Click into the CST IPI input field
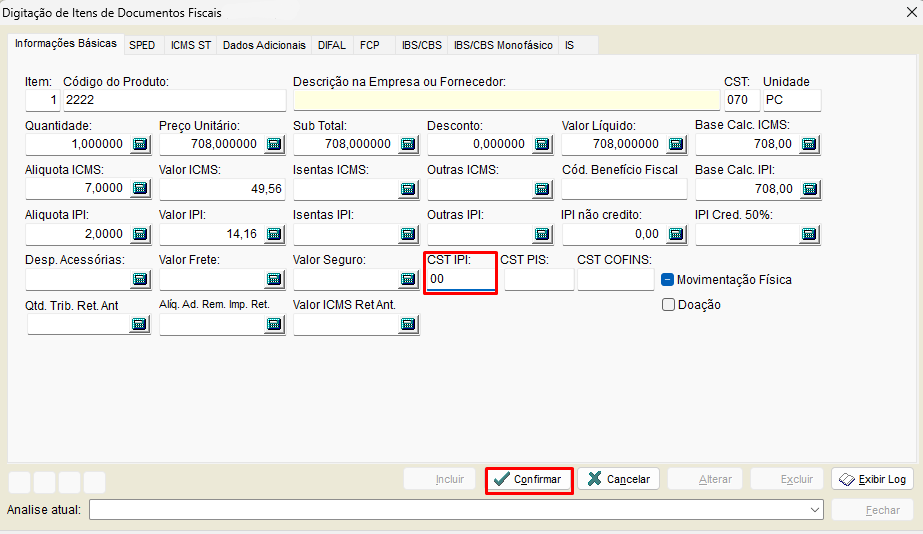 click(460, 280)
